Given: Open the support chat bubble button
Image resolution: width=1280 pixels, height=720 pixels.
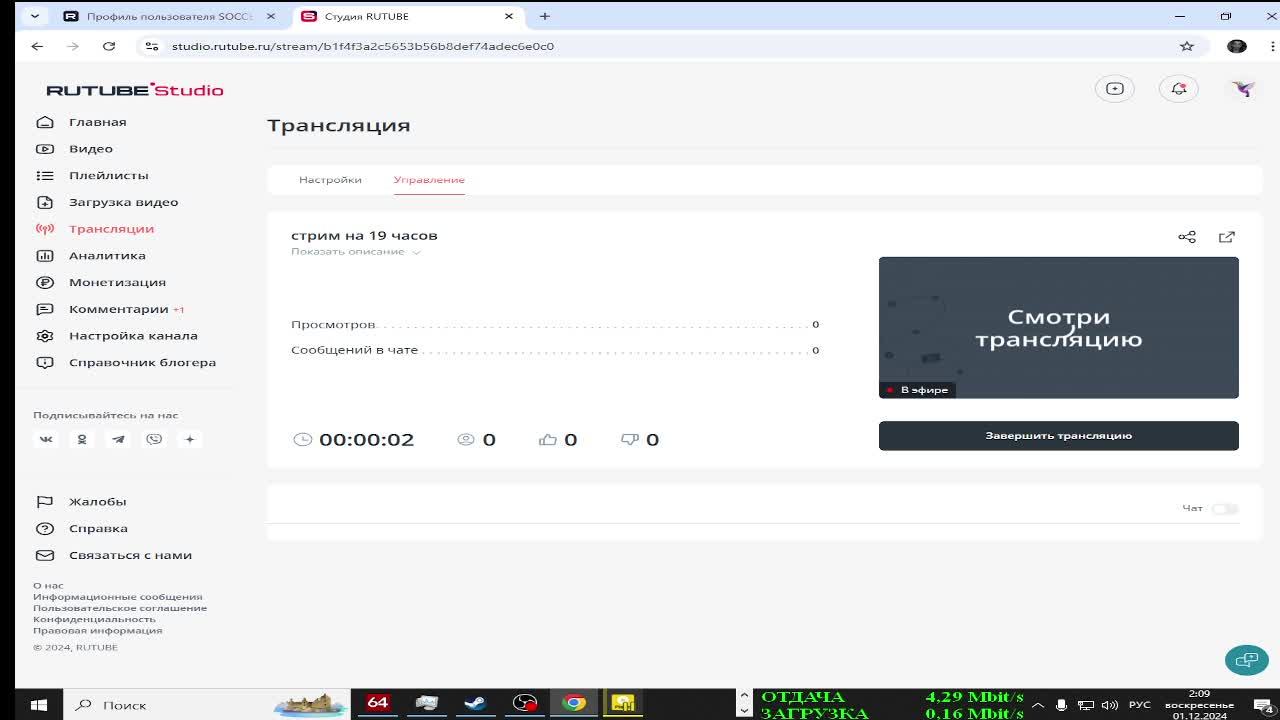Looking at the screenshot, I should click(x=1247, y=660).
